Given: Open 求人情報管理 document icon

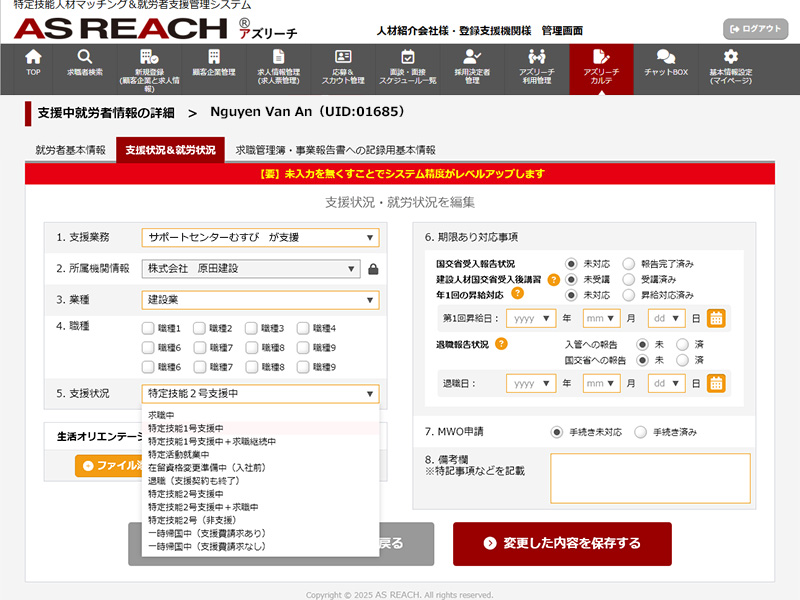Looking at the screenshot, I should click(x=279, y=56).
